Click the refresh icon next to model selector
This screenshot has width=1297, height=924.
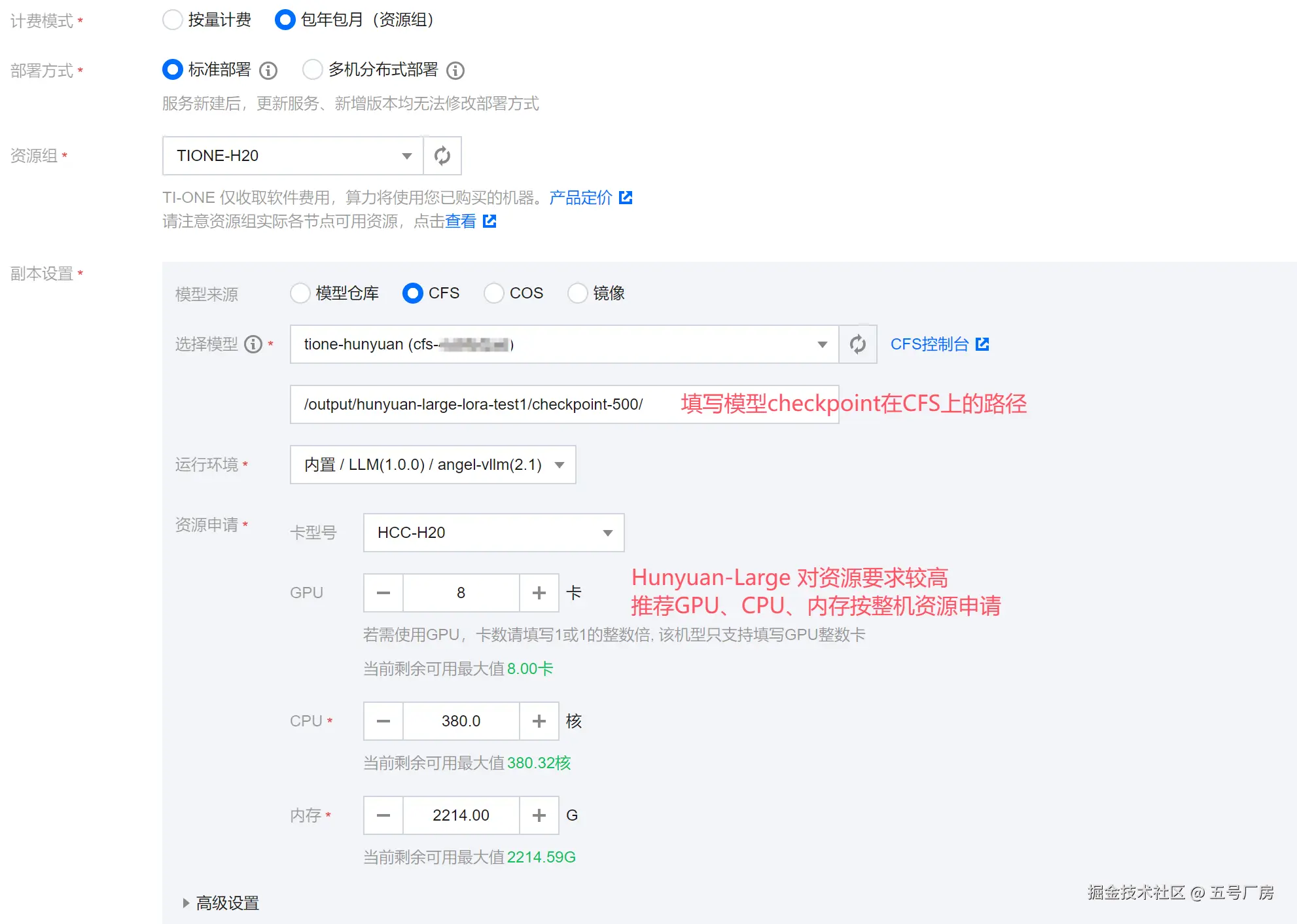857,344
